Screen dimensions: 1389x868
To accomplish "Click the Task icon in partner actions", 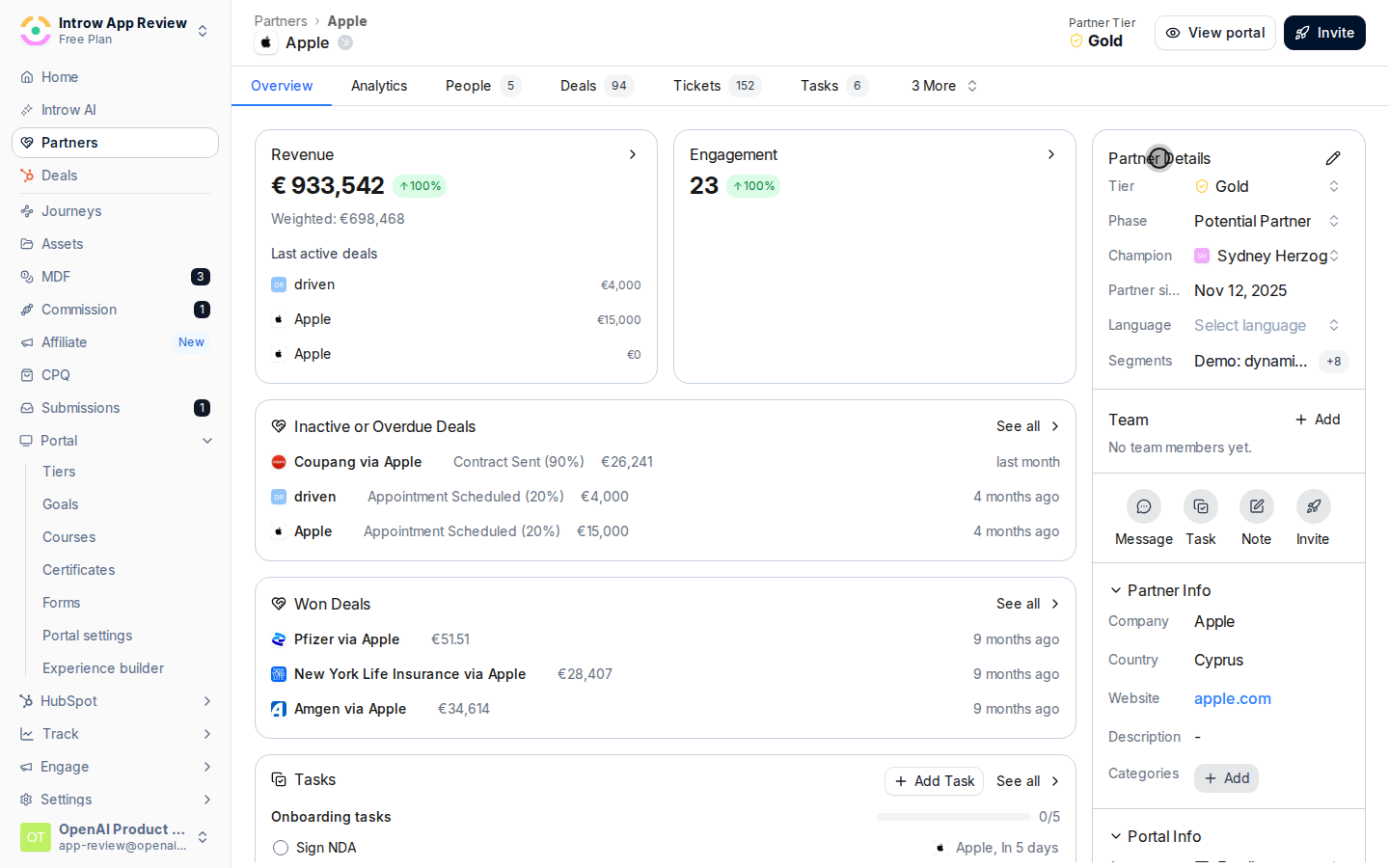I will (x=1201, y=506).
